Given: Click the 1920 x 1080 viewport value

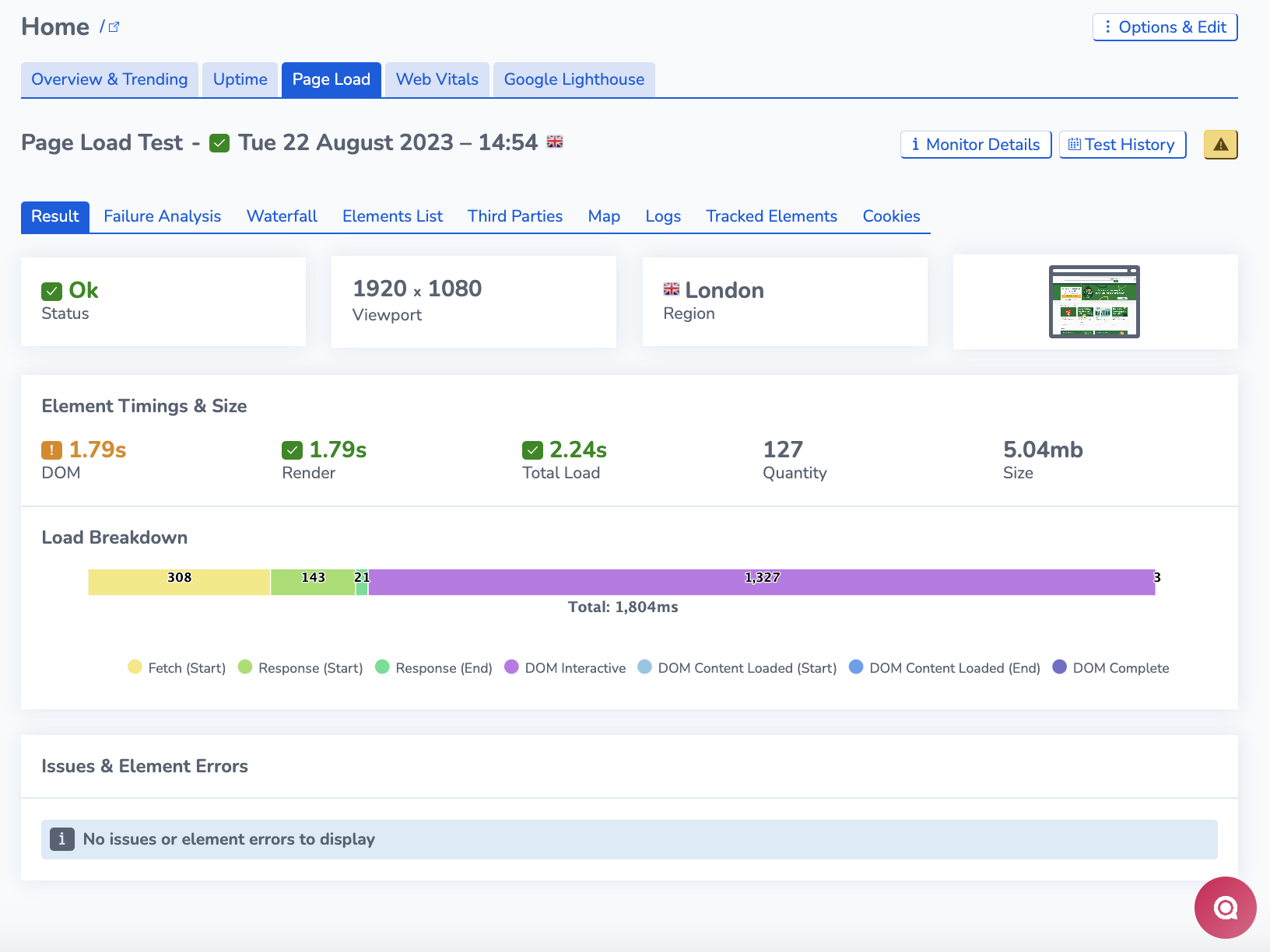Looking at the screenshot, I should 417,289.
